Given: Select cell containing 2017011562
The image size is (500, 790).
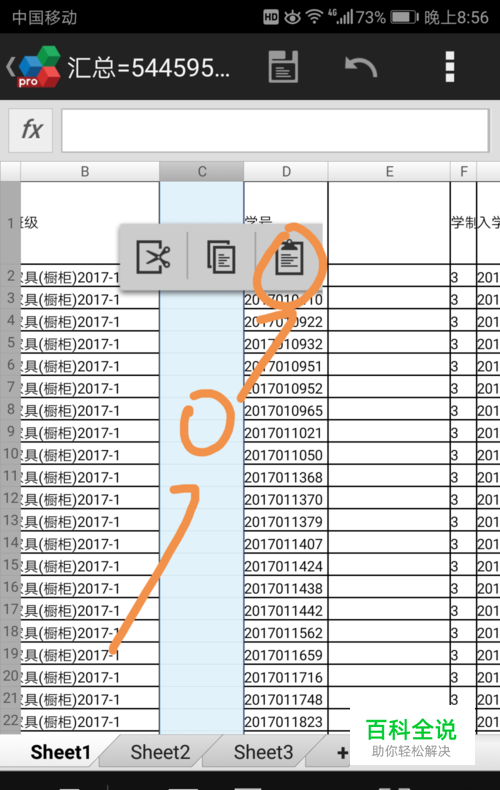Looking at the screenshot, I should coord(286,632).
